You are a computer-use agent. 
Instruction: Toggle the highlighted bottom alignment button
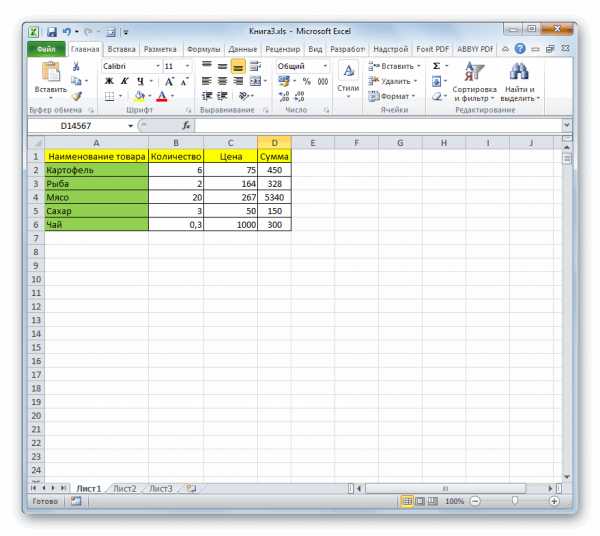pos(238,66)
